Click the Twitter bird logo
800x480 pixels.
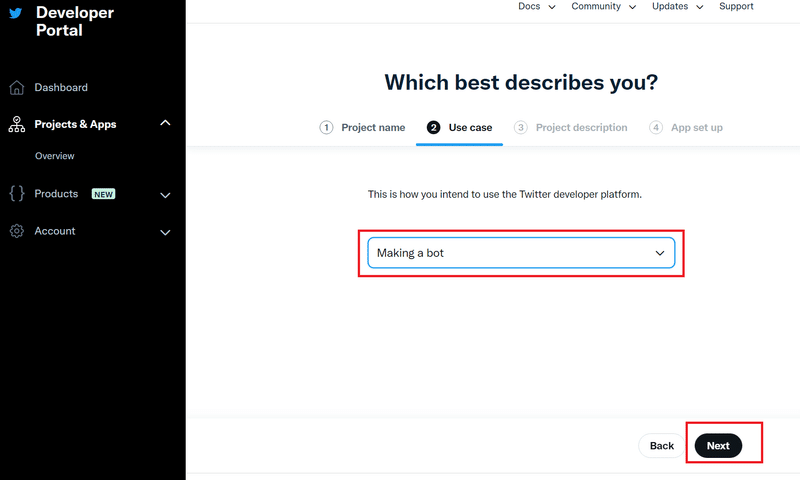click(16, 13)
